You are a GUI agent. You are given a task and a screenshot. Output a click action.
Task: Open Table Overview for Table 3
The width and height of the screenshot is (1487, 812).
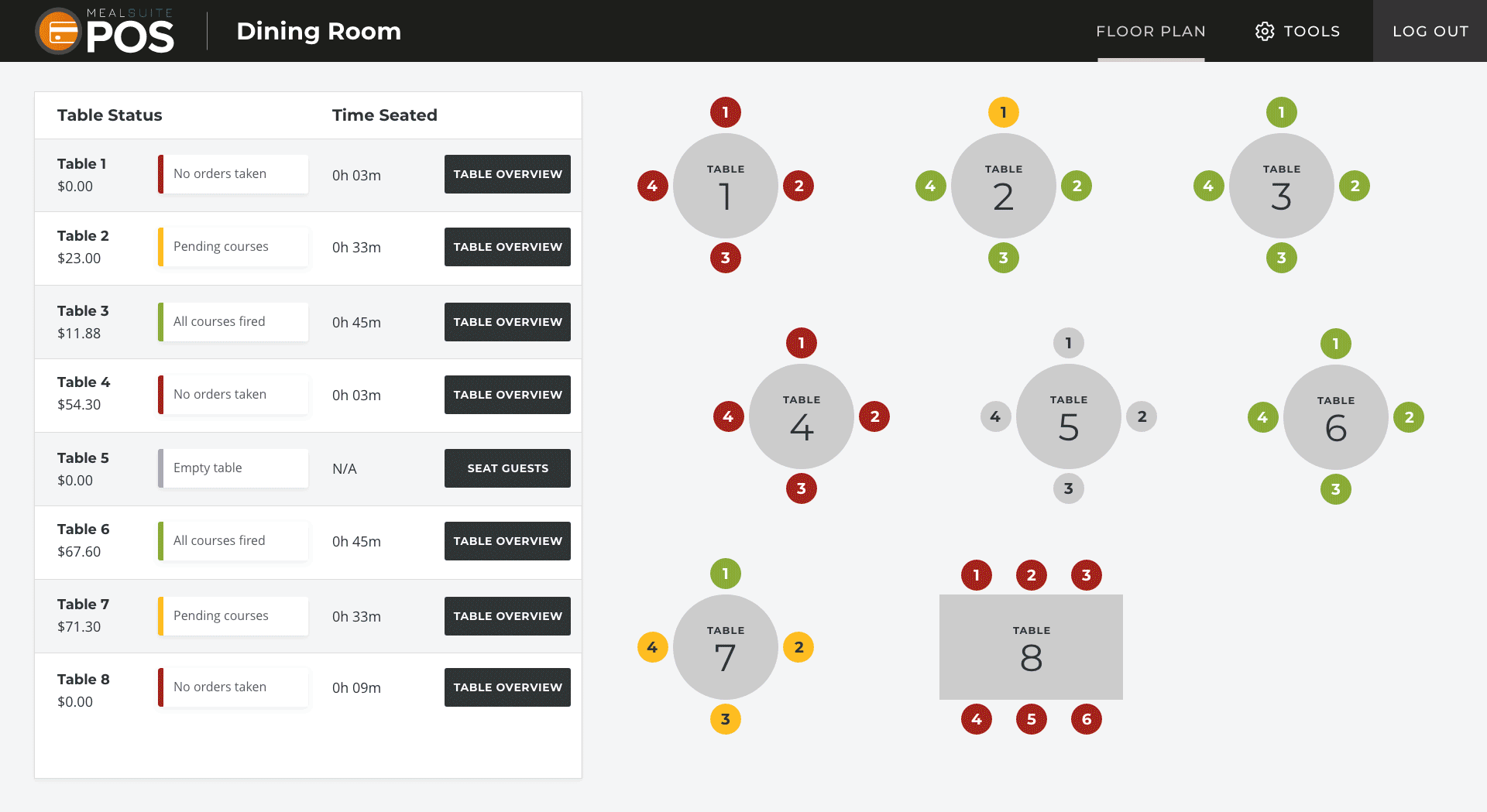coord(507,322)
